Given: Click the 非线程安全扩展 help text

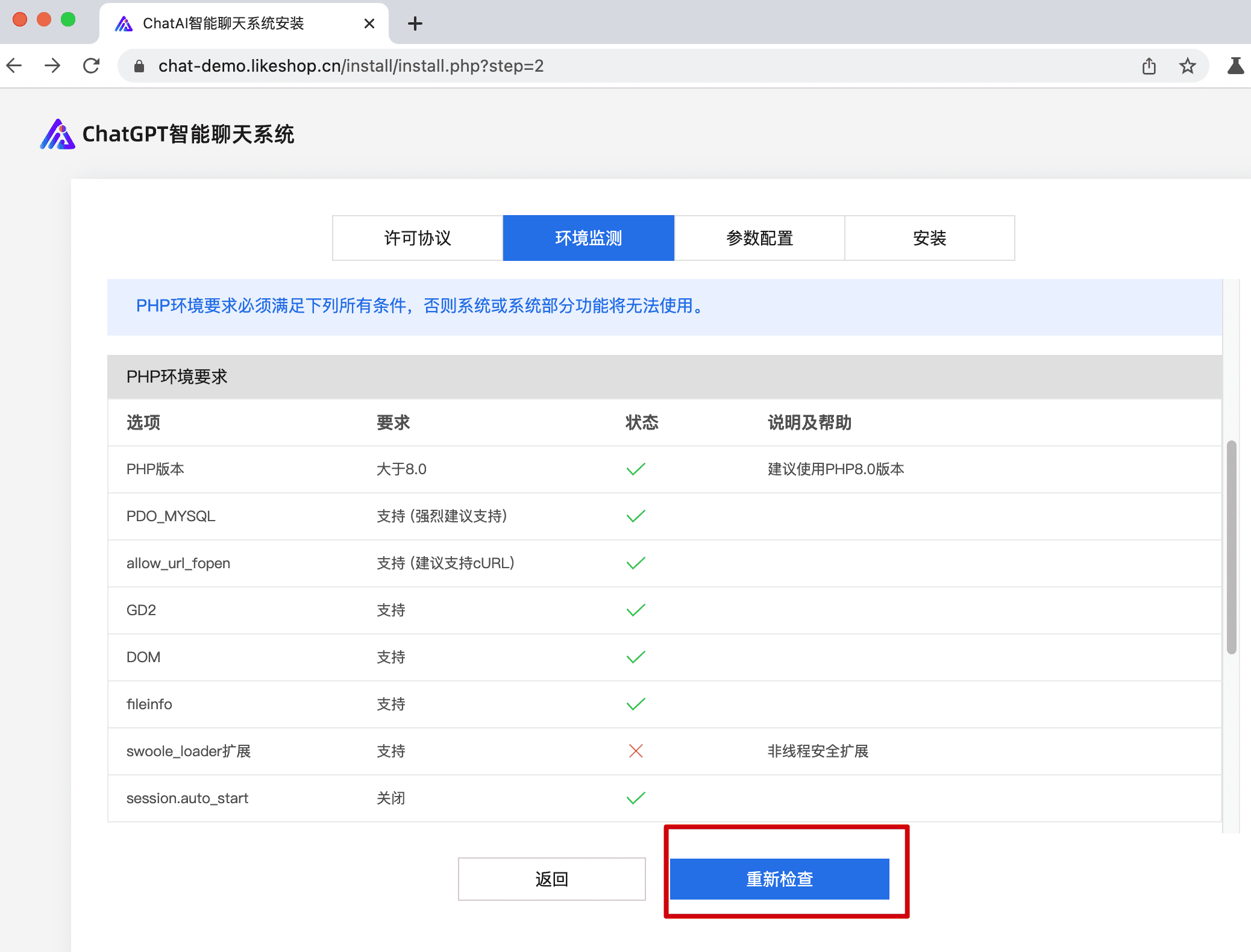Looking at the screenshot, I should (818, 751).
